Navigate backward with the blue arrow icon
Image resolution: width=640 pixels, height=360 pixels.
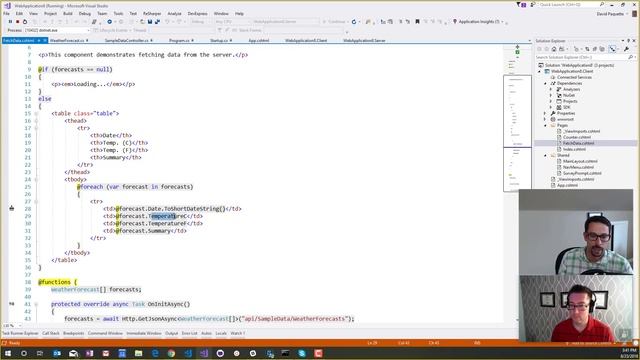tap(109, 22)
